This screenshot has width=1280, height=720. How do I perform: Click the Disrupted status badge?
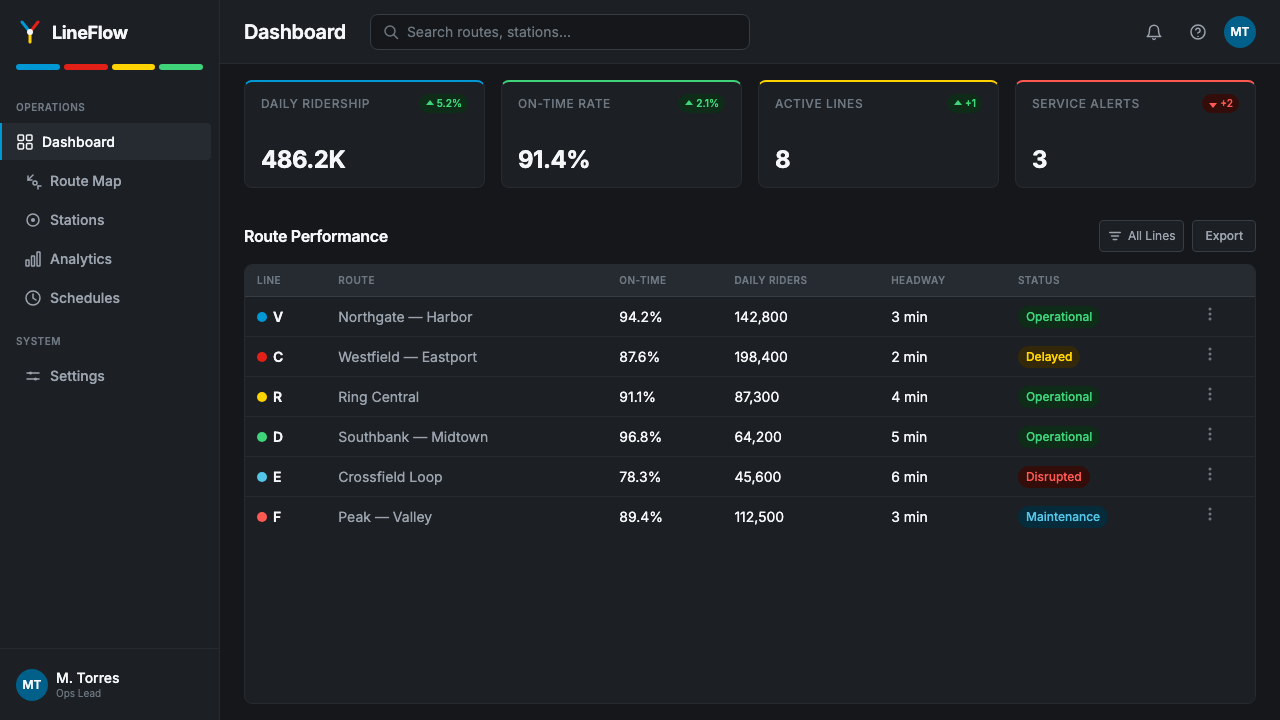(x=1054, y=477)
